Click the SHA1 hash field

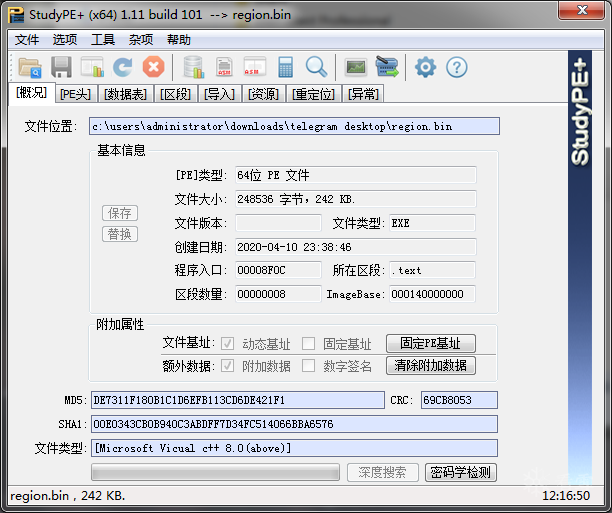(x=294, y=424)
